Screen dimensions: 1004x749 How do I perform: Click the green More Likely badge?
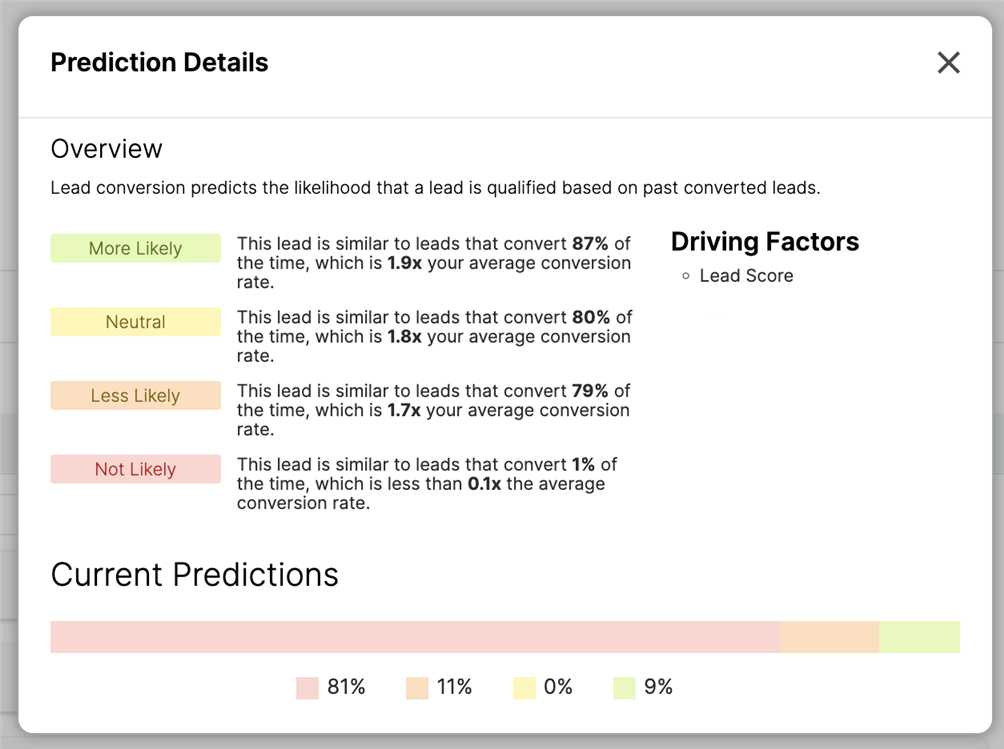point(135,249)
